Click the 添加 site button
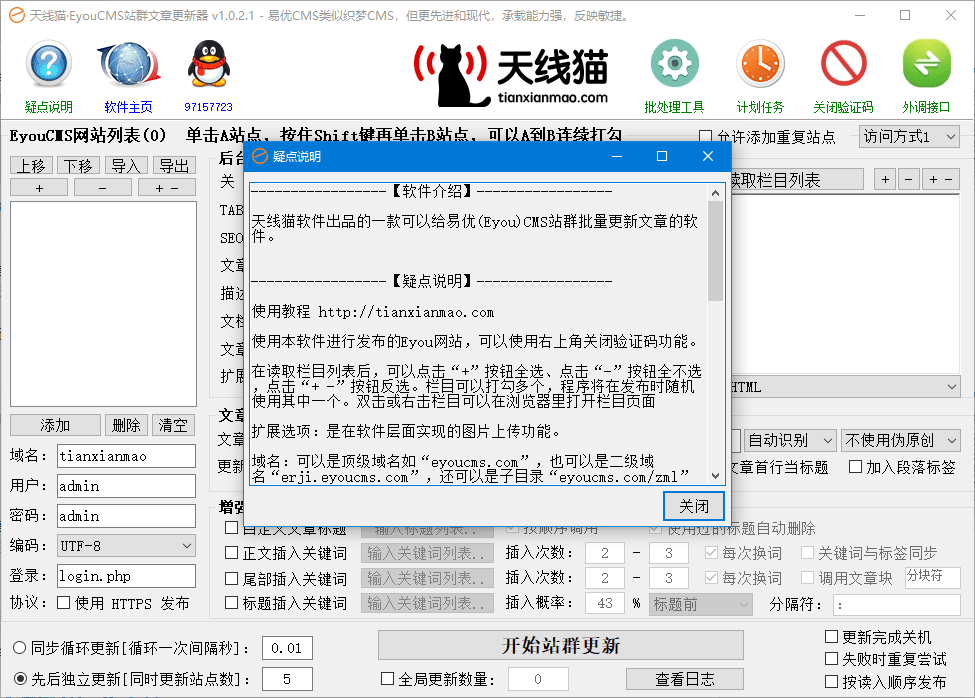Viewport: 975px width, 698px height. point(55,425)
